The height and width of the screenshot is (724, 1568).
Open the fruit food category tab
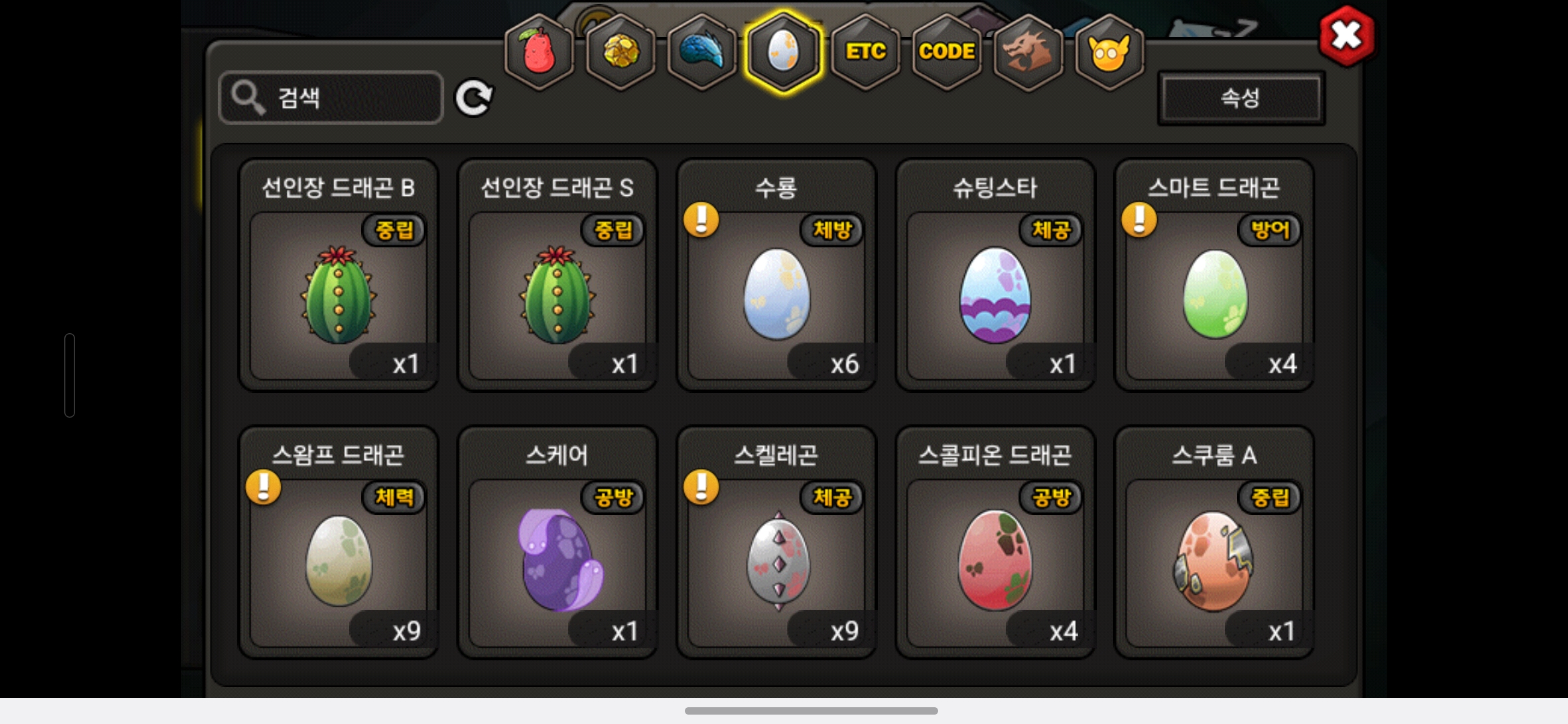coord(539,52)
